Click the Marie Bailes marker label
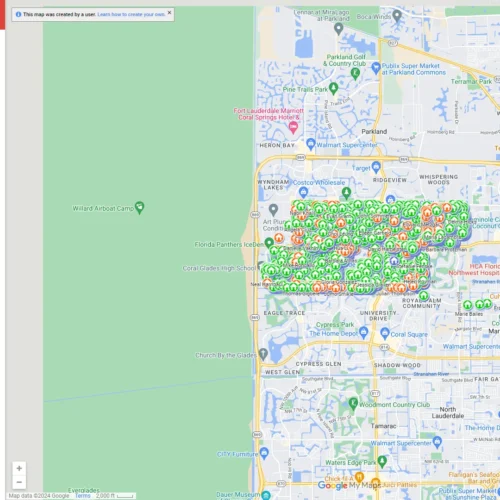This screenshot has height=500, width=500. coord(469,314)
